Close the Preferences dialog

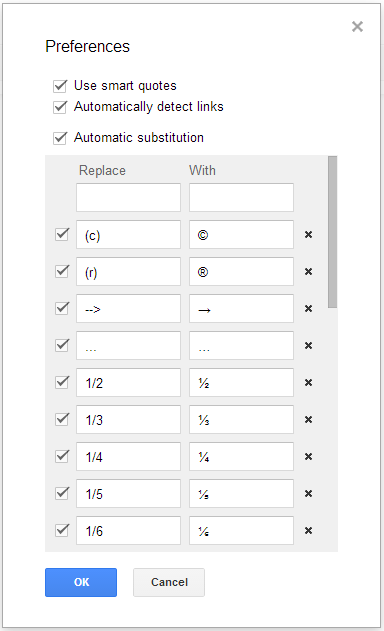(357, 27)
